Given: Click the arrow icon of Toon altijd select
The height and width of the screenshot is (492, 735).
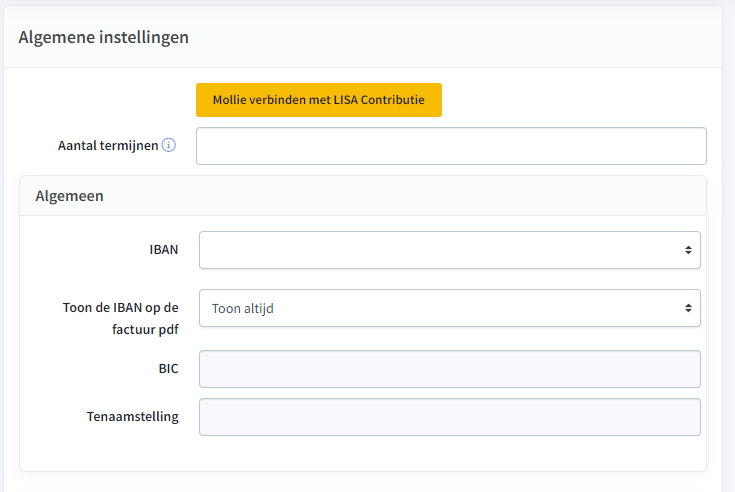Looking at the screenshot, I should pos(688,308).
